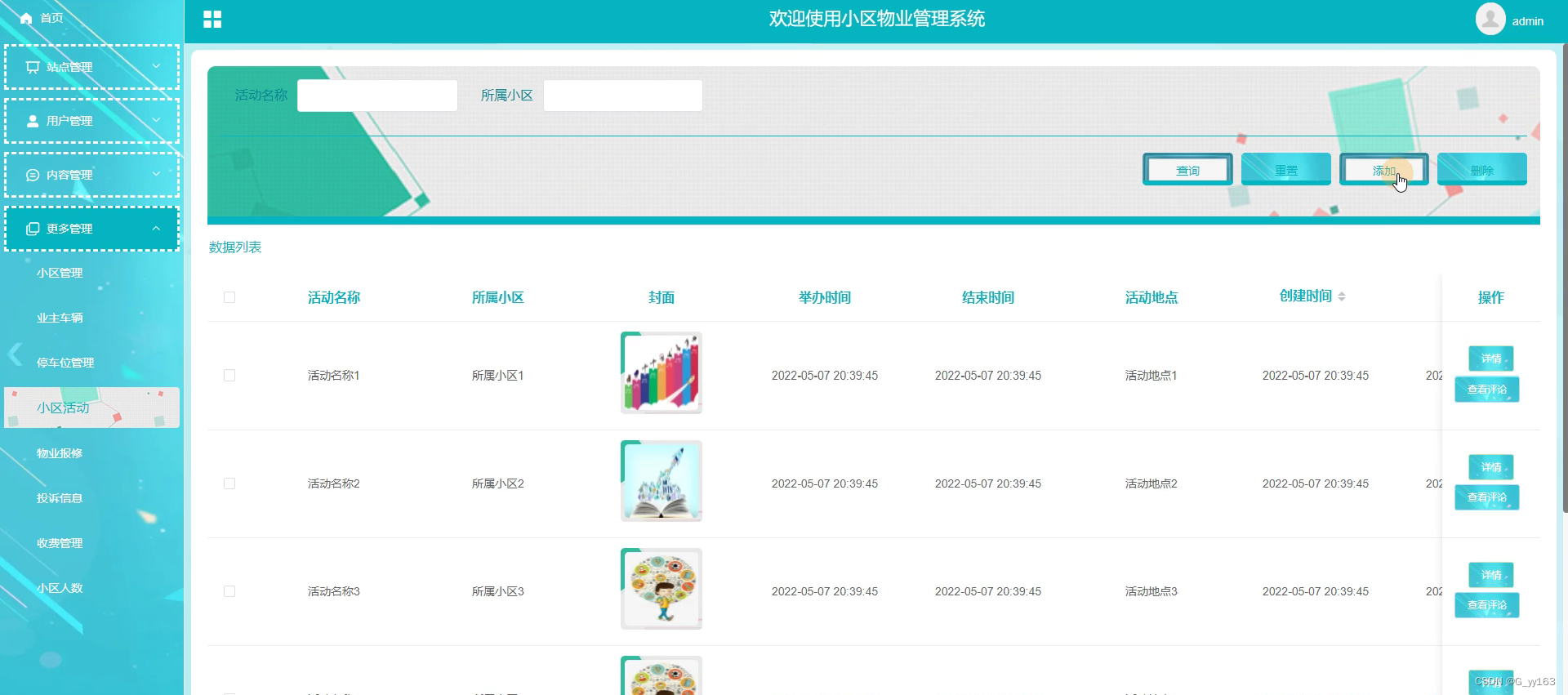This screenshot has height=695, width=1568.
Task: Collapse the 更多管理 menu chevron
Action: 156,228
